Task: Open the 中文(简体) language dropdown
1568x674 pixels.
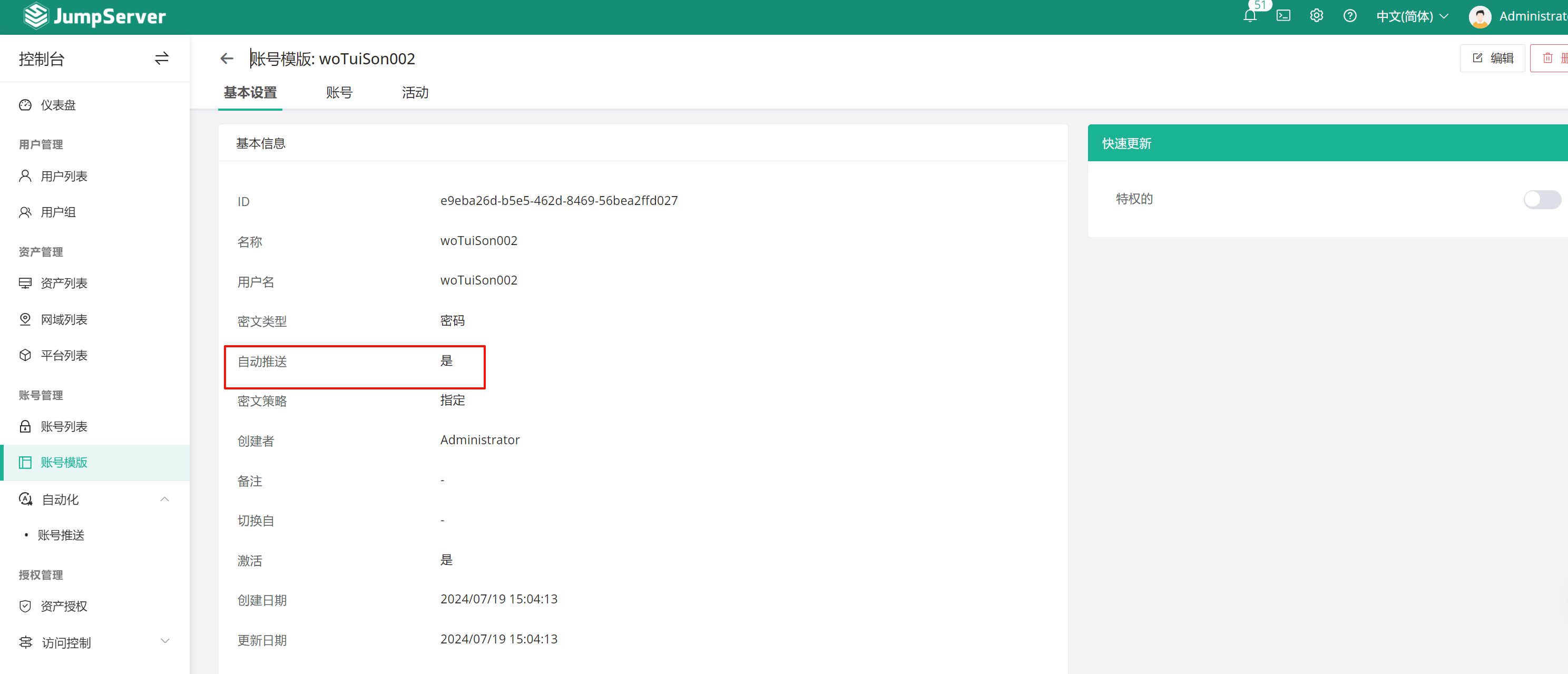Action: 1412,16
